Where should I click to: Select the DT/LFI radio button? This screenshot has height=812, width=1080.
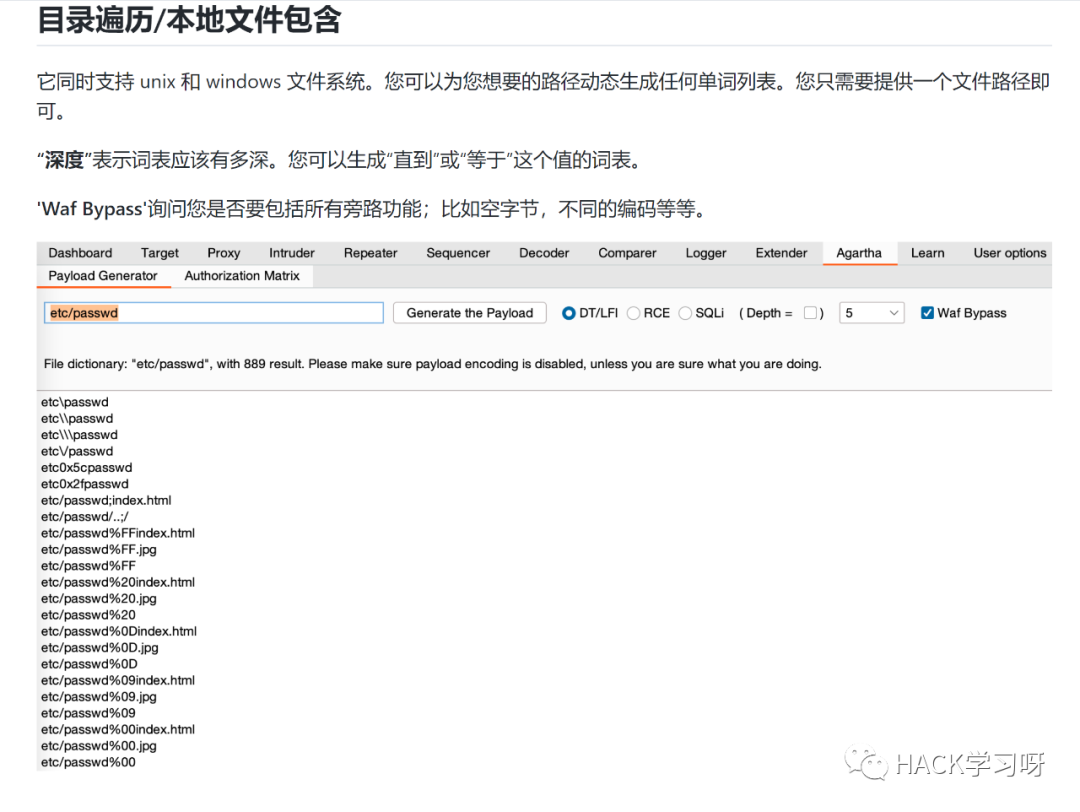click(568, 313)
